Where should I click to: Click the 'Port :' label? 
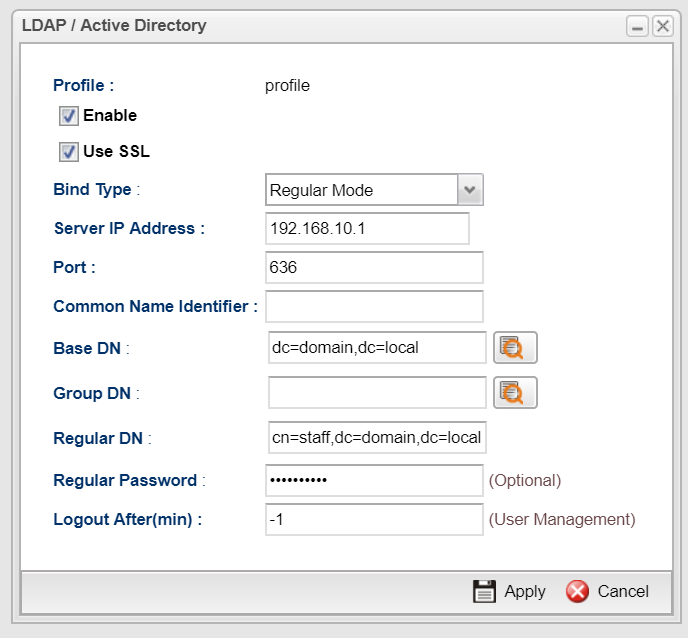[74, 267]
